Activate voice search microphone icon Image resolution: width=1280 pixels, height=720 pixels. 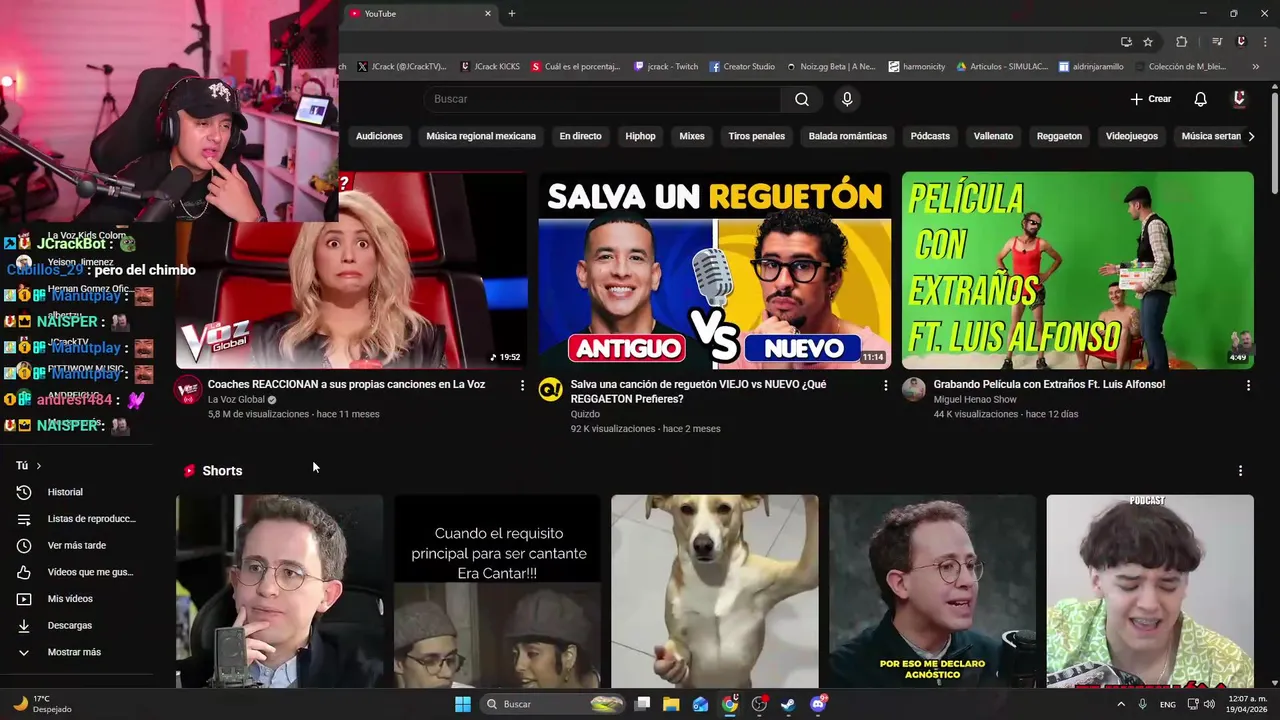(847, 99)
